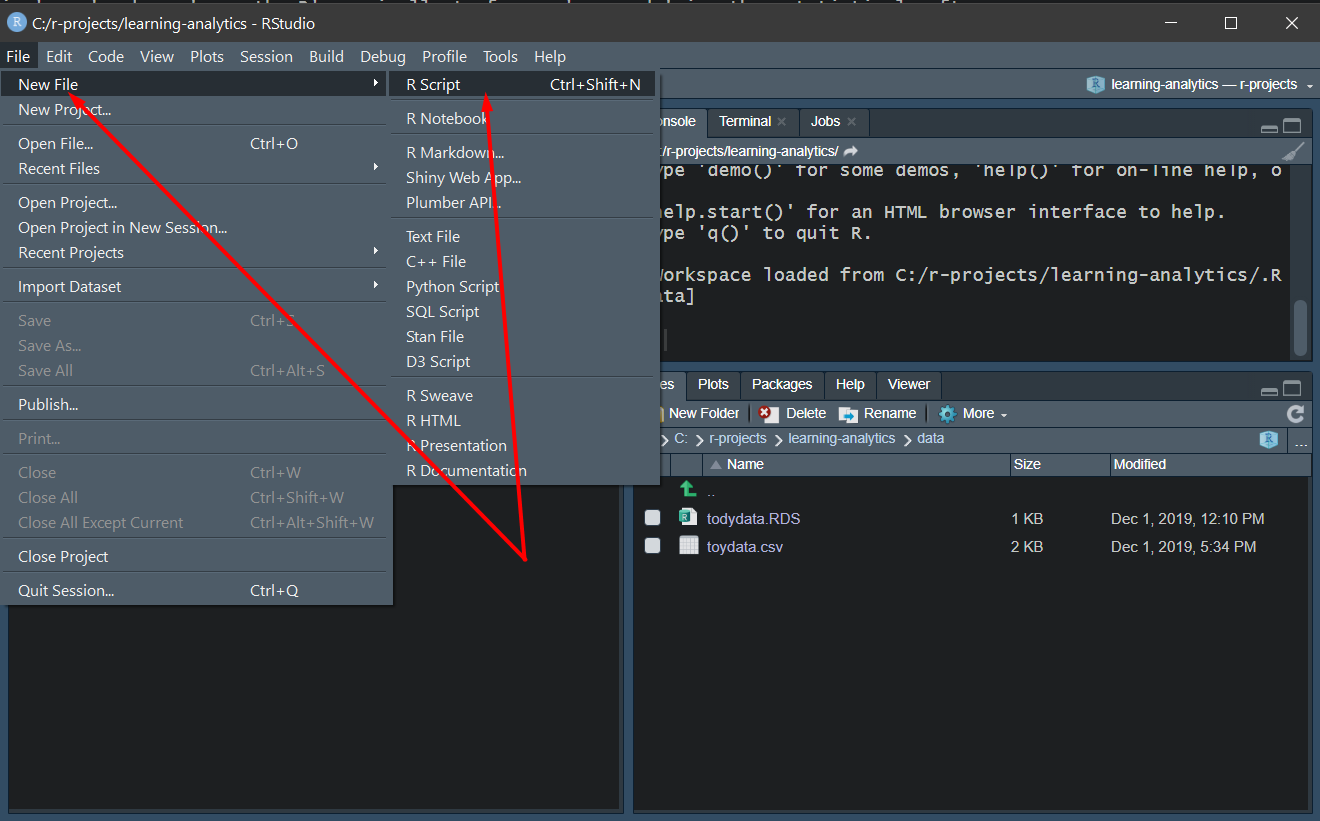The height and width of the screenshot is (821, 1320).
Task: Maximize the Files pane
Action: point(1292,389)
